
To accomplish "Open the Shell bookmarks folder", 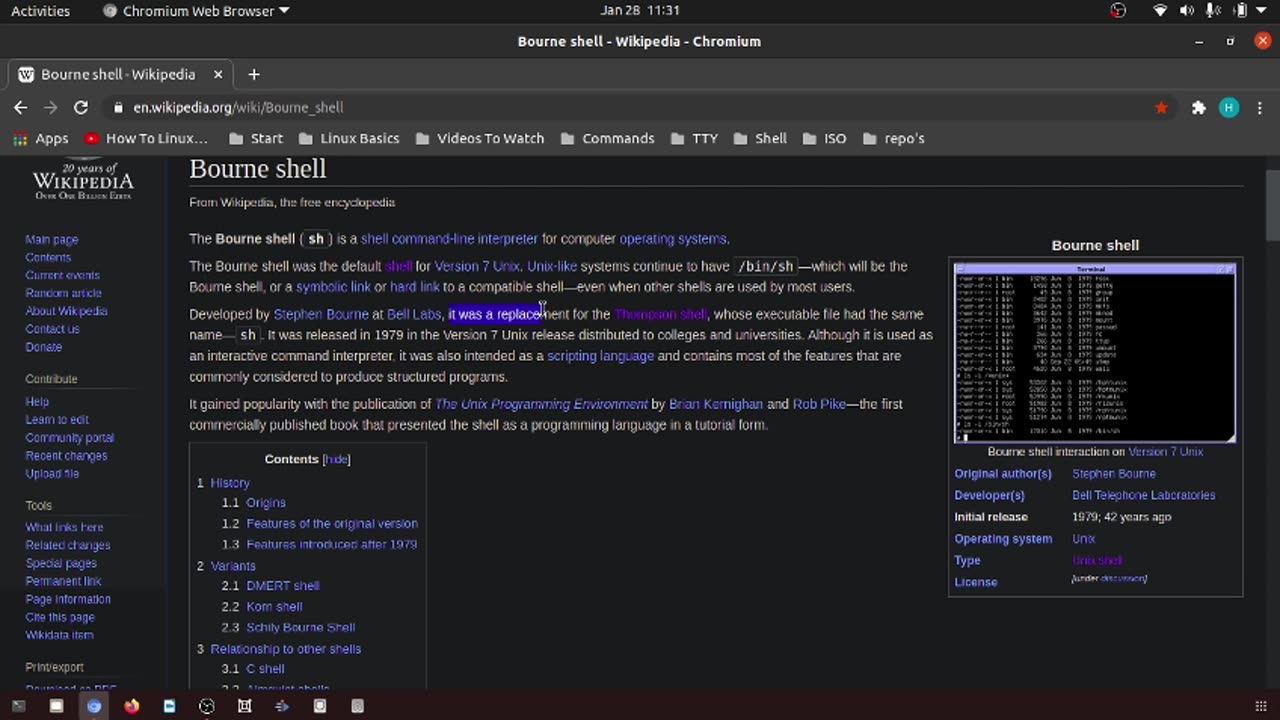I will (760, 138).
